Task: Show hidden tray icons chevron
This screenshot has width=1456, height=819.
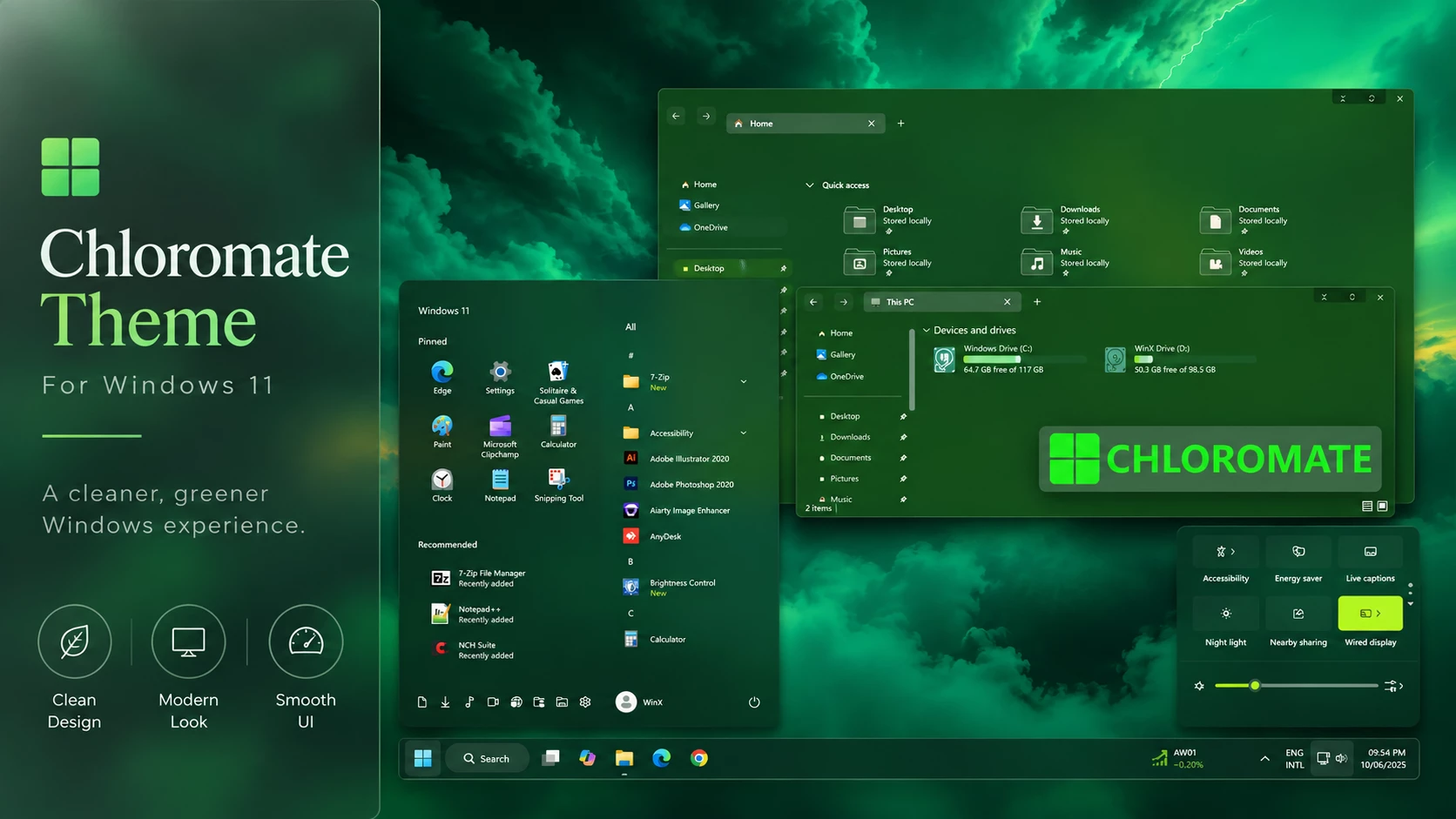Action: pos(1264,759)
